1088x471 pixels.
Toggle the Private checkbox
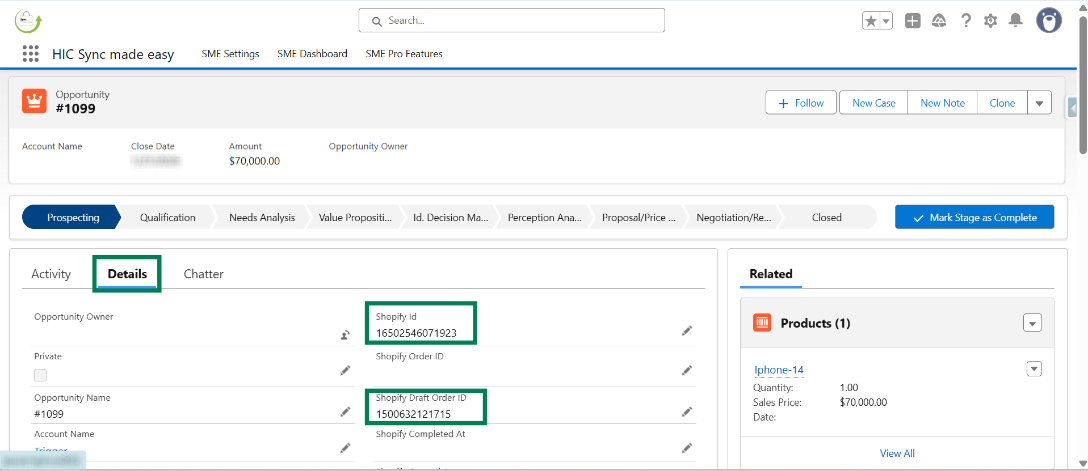(x=41, y=375)
